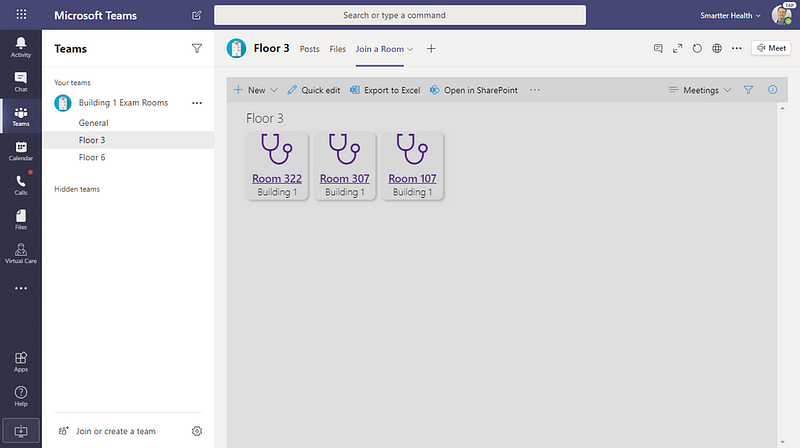Open the Room 307 link
800x448 pixels.
(344, 179)
